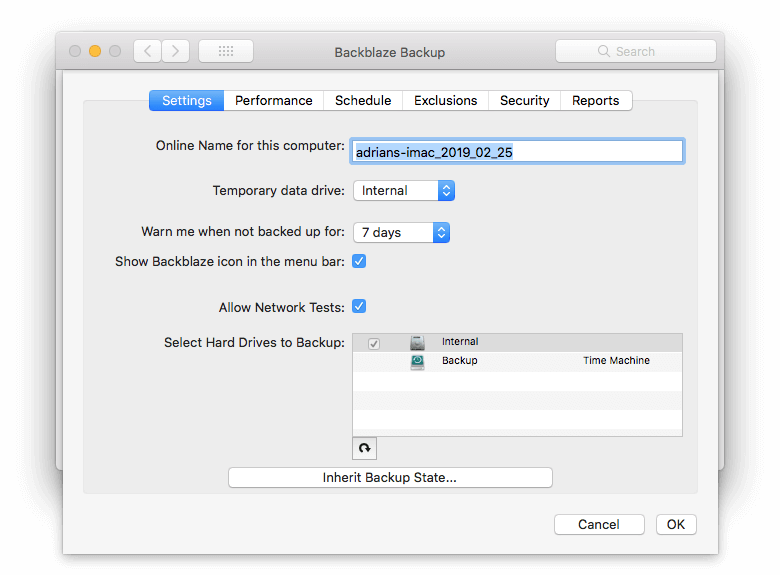Viewport: 780px width, 575px height.
Task: Select the Internal drive row text
Action: [460, 342]
